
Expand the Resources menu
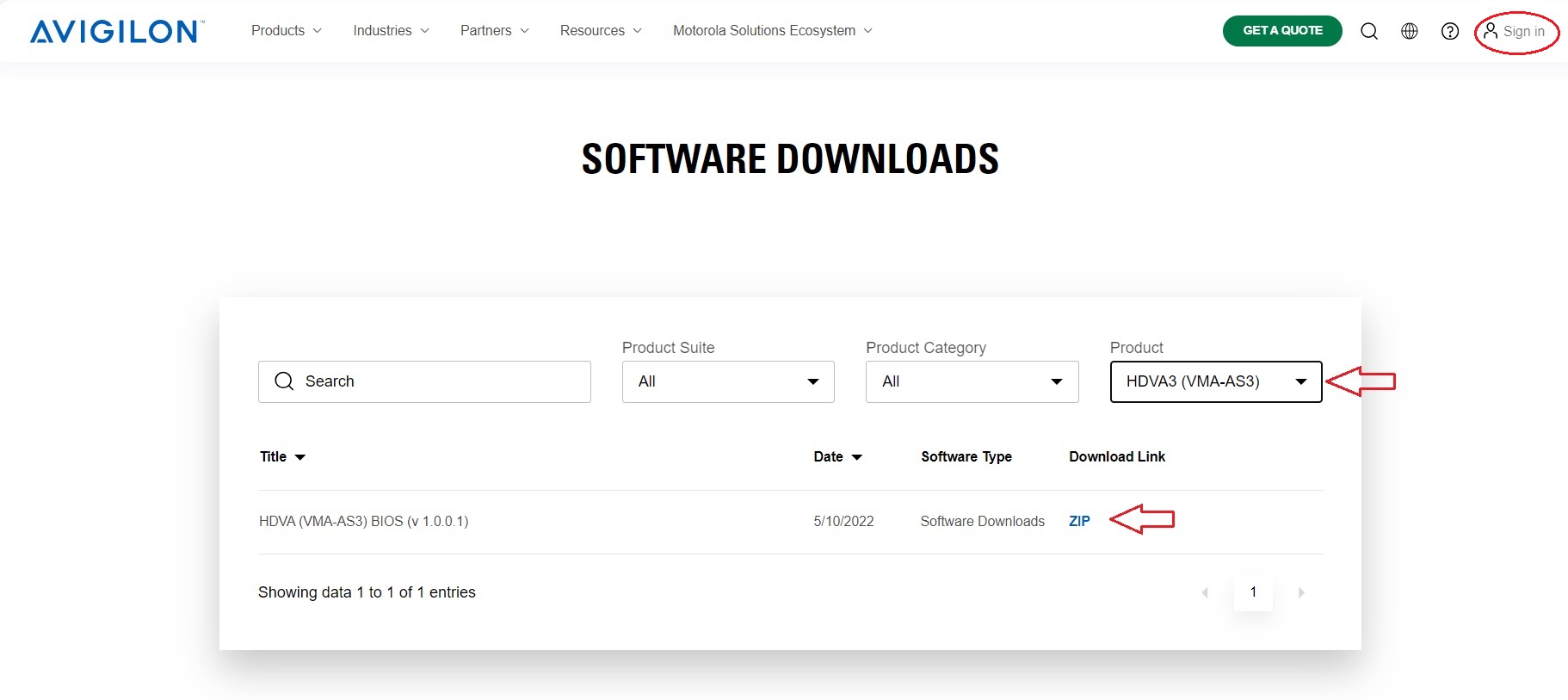(x=600, y=31)
